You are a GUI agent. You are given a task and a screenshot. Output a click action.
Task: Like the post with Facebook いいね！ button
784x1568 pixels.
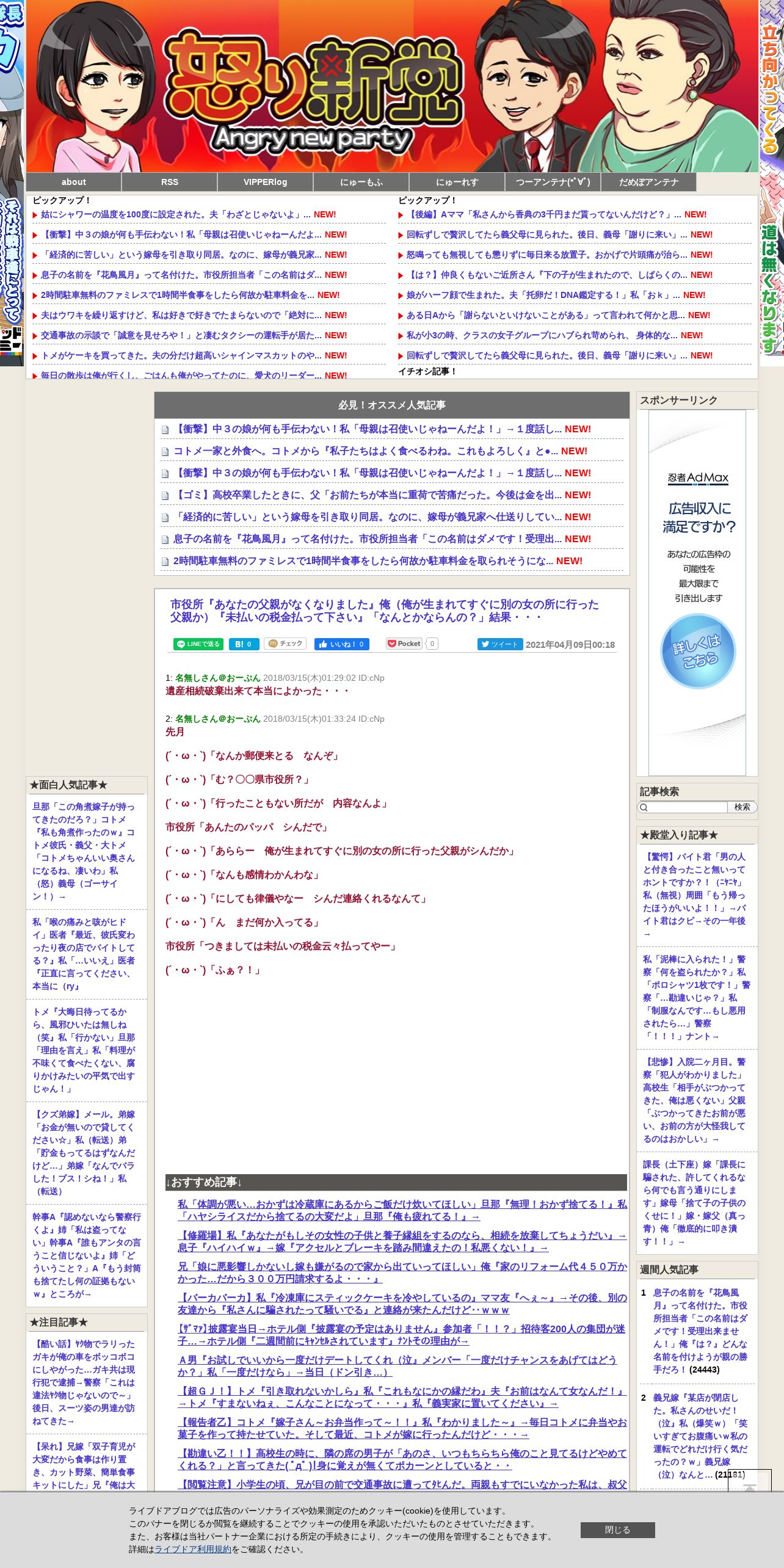tap(341, 644)
